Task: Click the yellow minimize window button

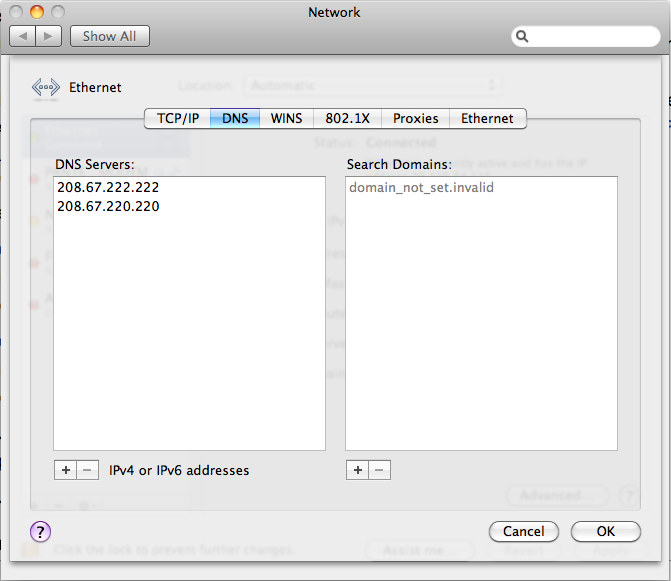Action: [x=37, y=12]
